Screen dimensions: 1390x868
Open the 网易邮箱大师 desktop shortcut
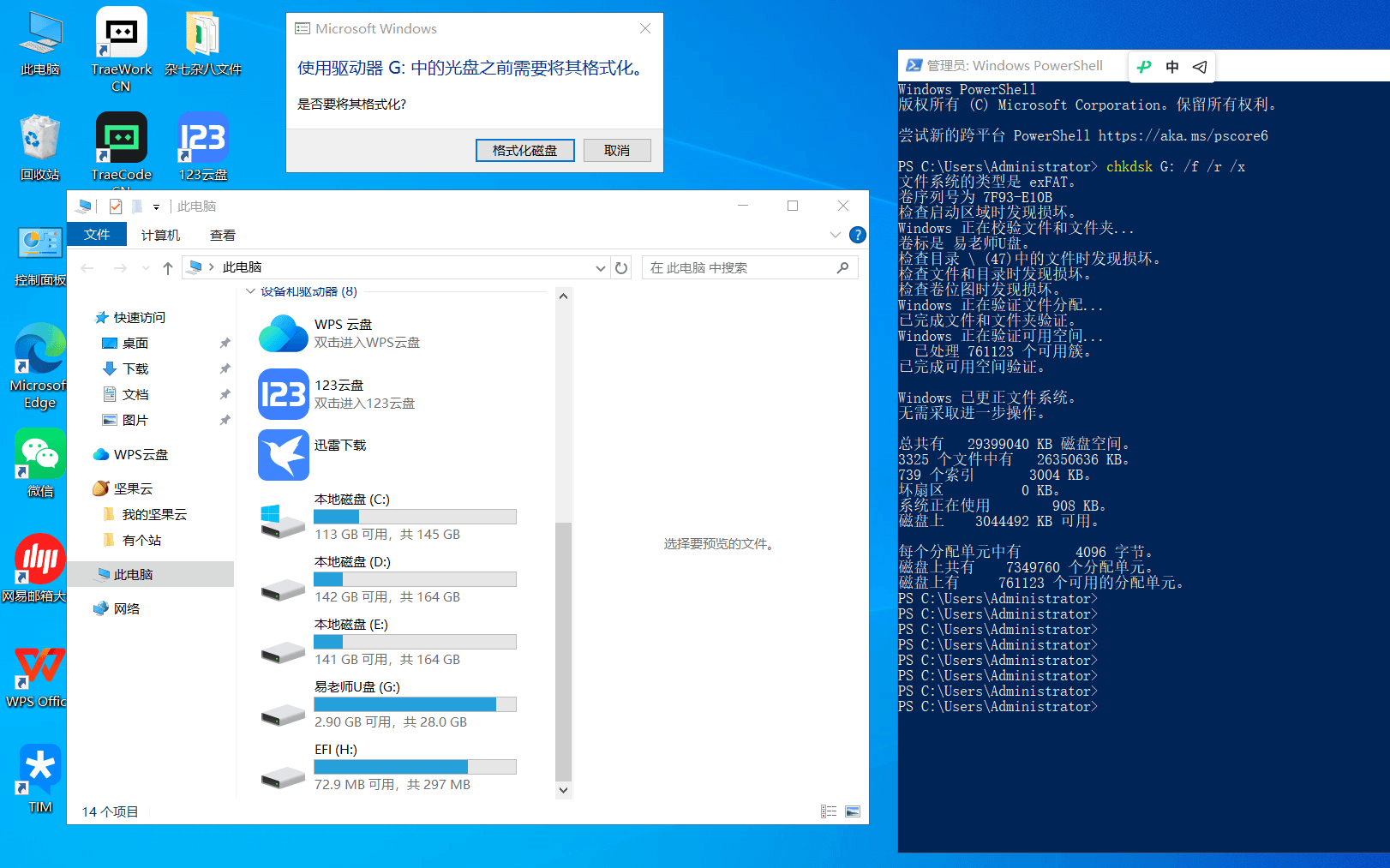click(34, 567)
